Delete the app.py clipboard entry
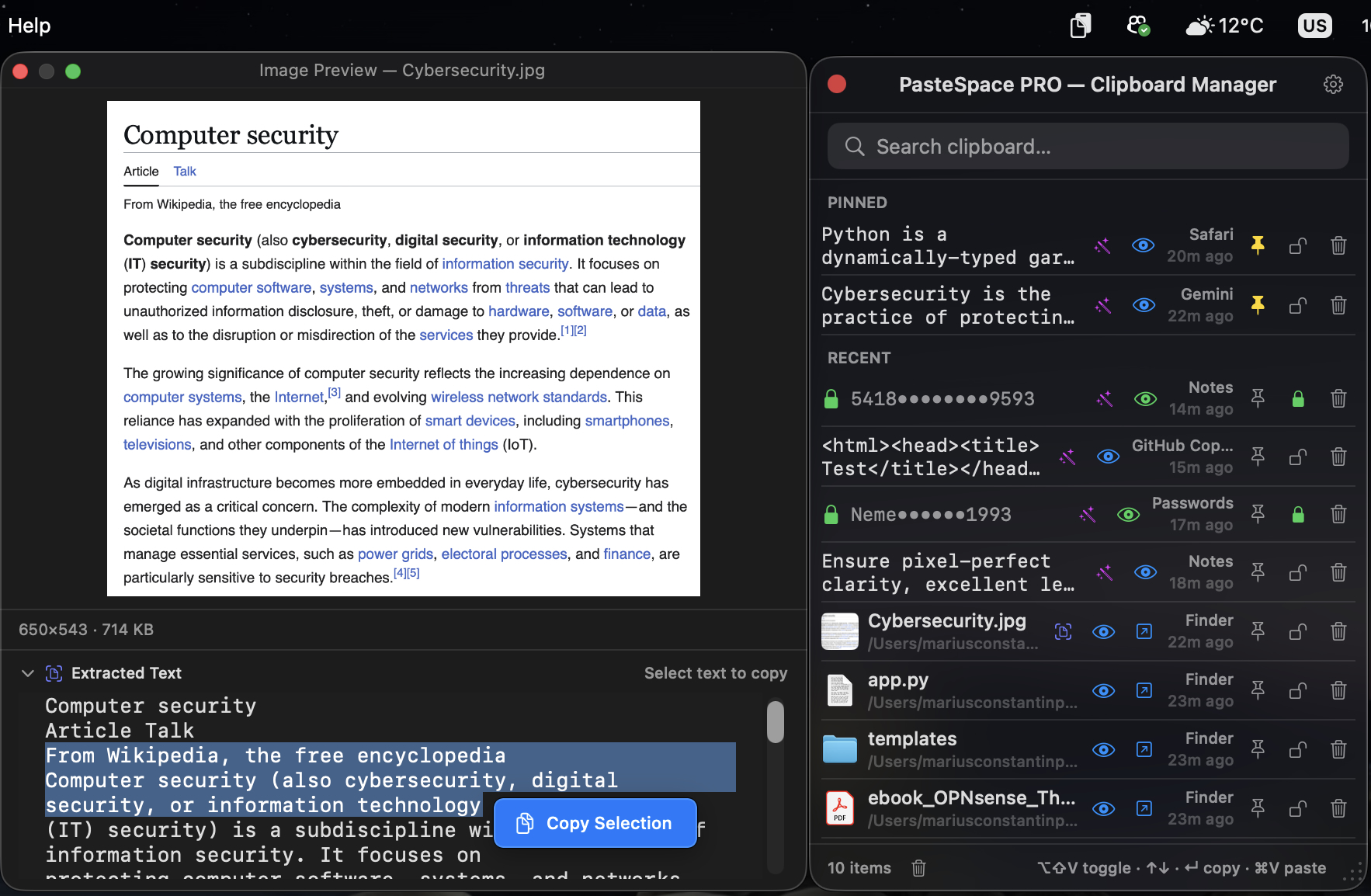The width and height of the screenshot is (1371, 896). coord(1338,690)
